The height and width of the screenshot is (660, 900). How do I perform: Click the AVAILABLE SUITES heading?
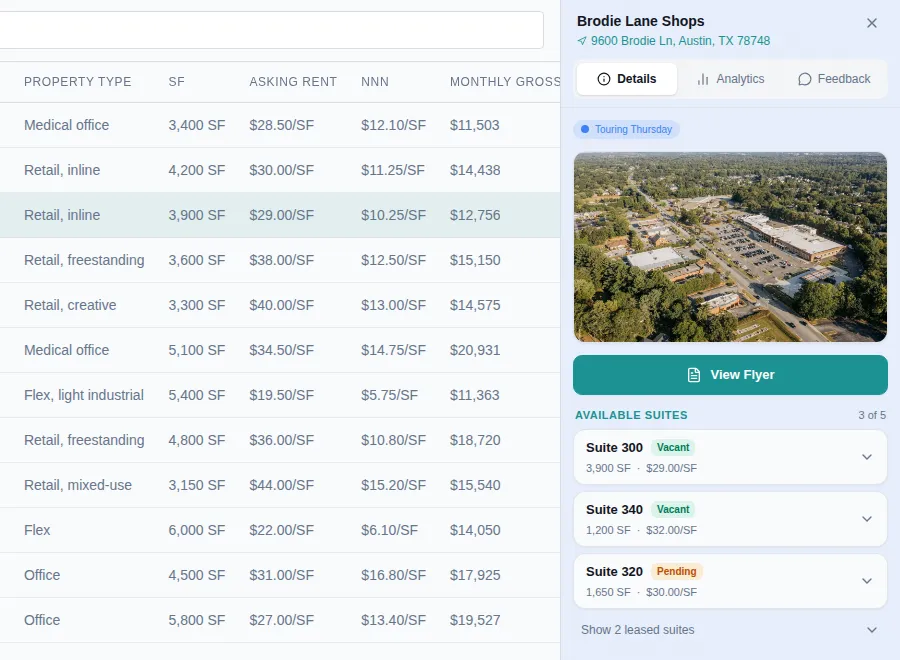coord(631,415)
